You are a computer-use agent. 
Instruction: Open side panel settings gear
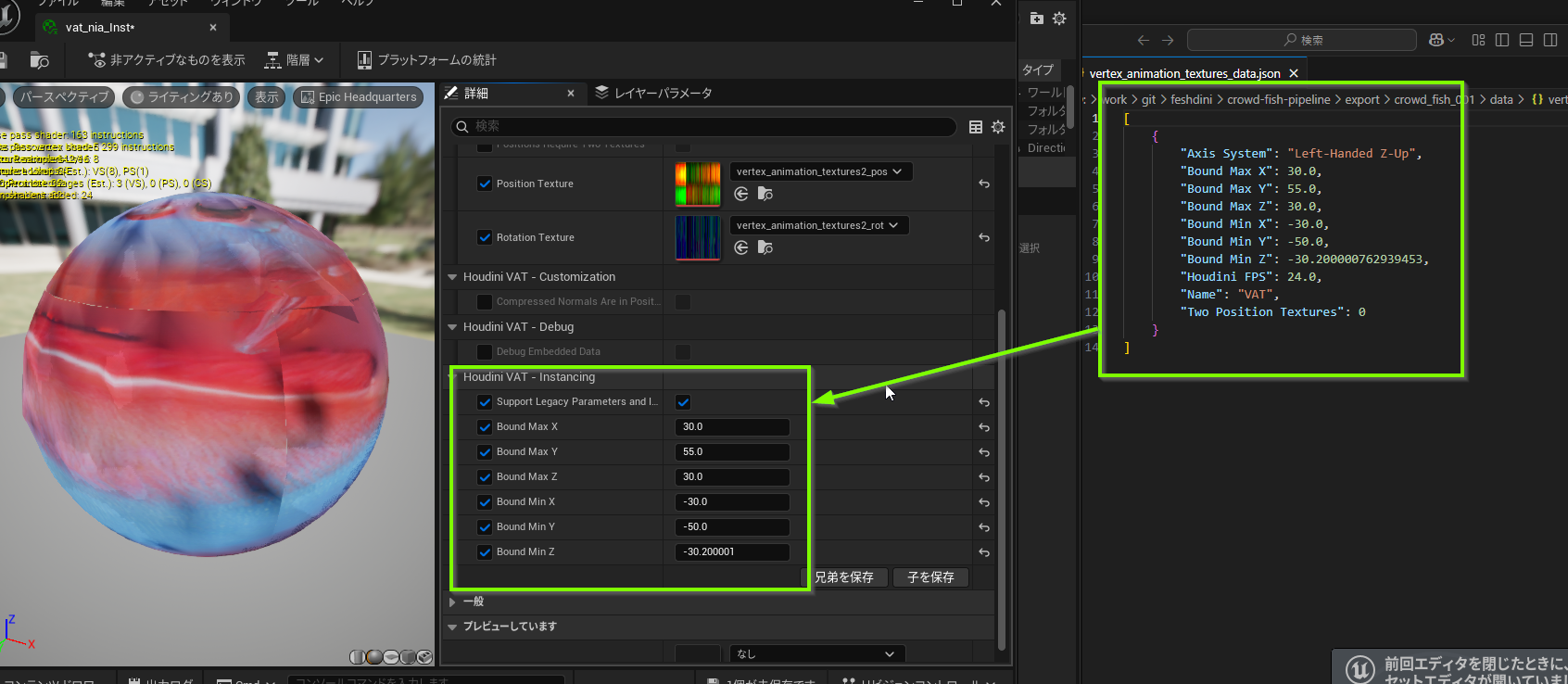[x=1059, y=19]
